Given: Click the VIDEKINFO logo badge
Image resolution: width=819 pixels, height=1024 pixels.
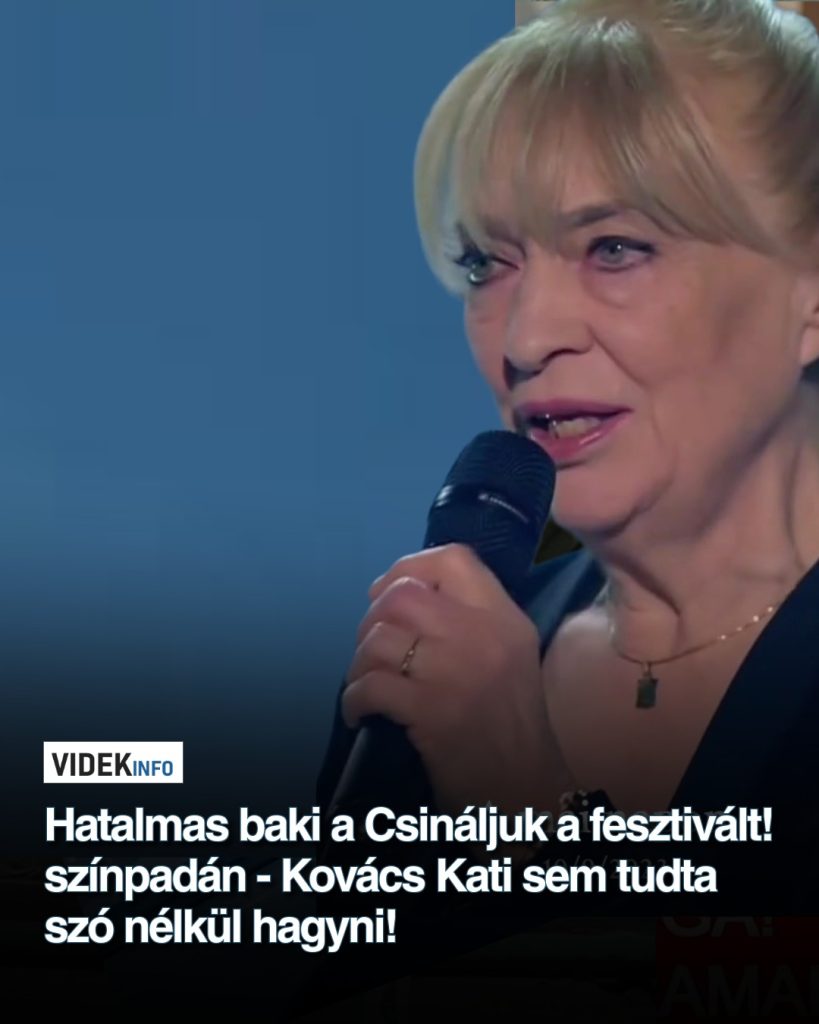Looking at the screenshot, I should point(113,762).
